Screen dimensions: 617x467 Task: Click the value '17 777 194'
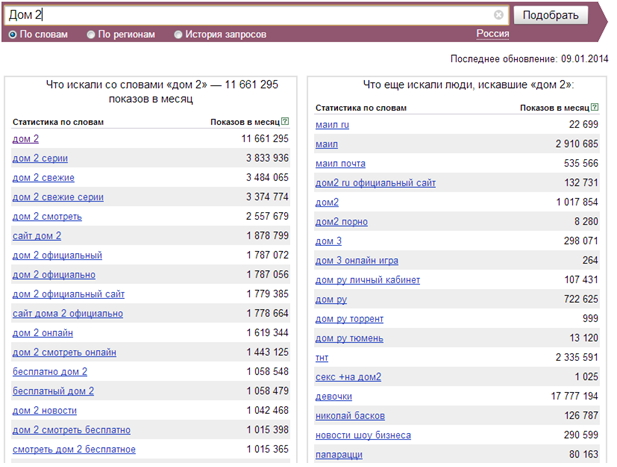point(574,396)
